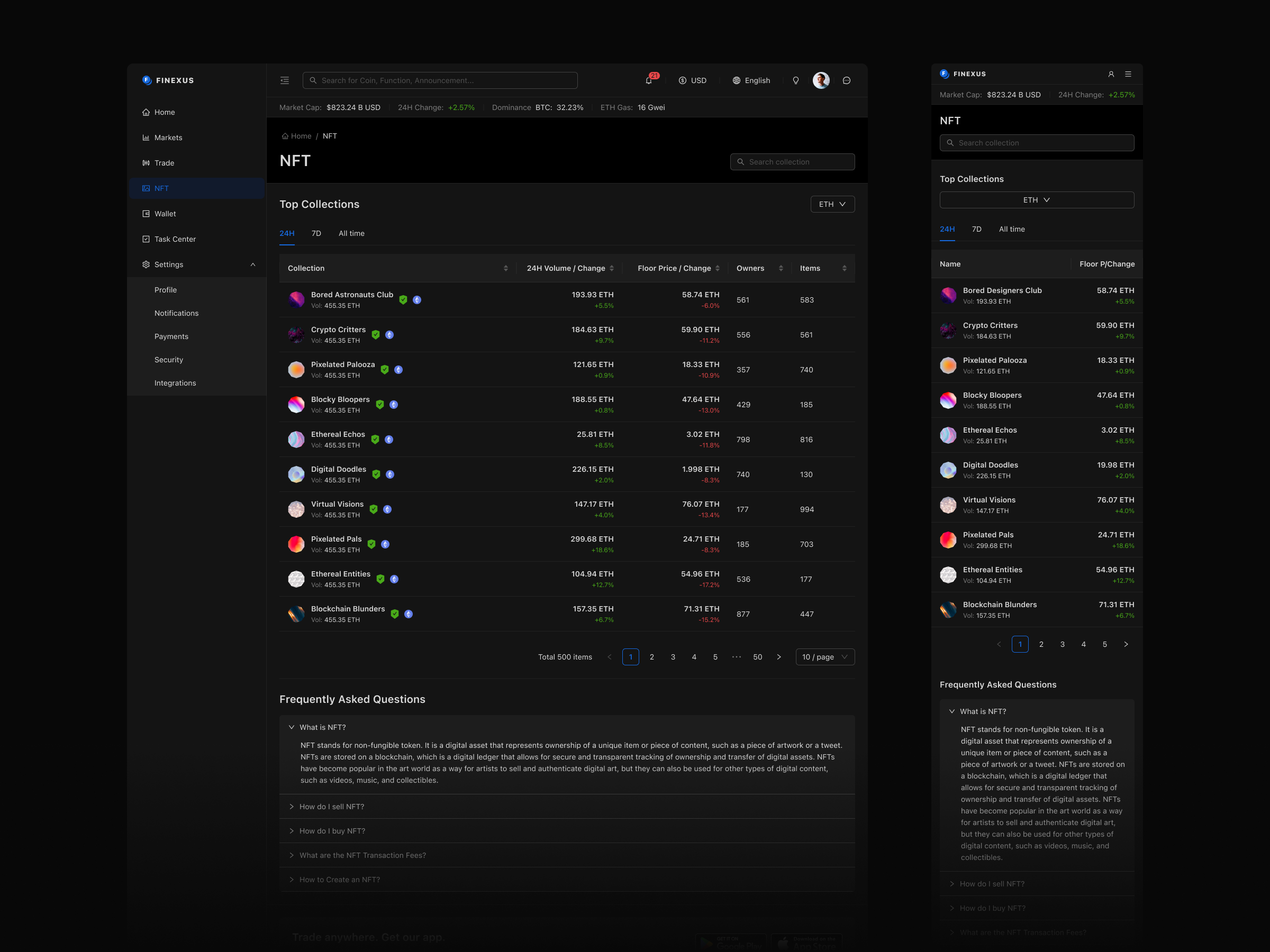Open Ethereal Entities collection name in table

(340, 574)
